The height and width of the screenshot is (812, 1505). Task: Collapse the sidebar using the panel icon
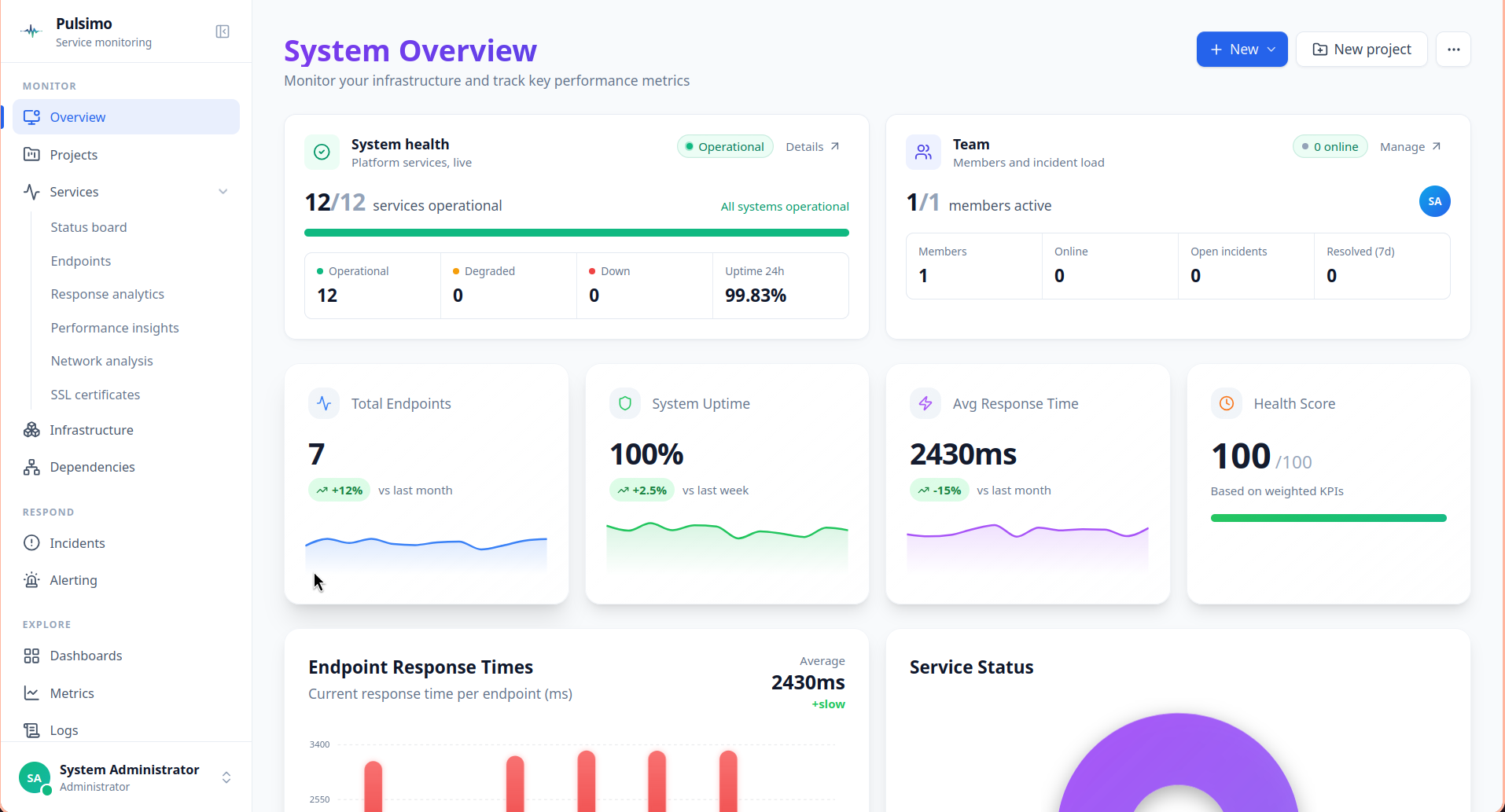coord(223,31)
